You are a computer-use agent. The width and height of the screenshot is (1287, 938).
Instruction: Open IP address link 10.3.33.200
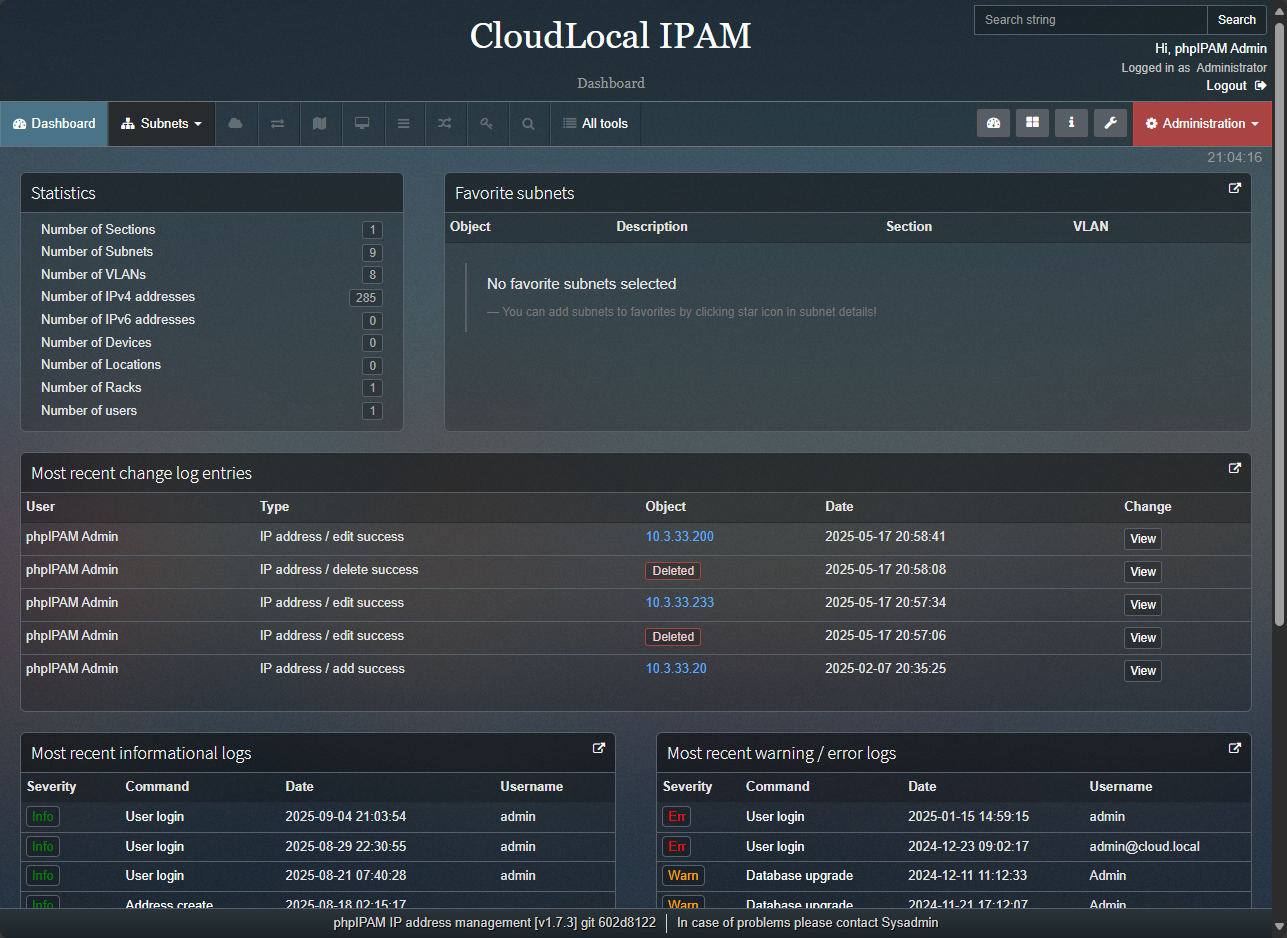click(x=680, y=537)
